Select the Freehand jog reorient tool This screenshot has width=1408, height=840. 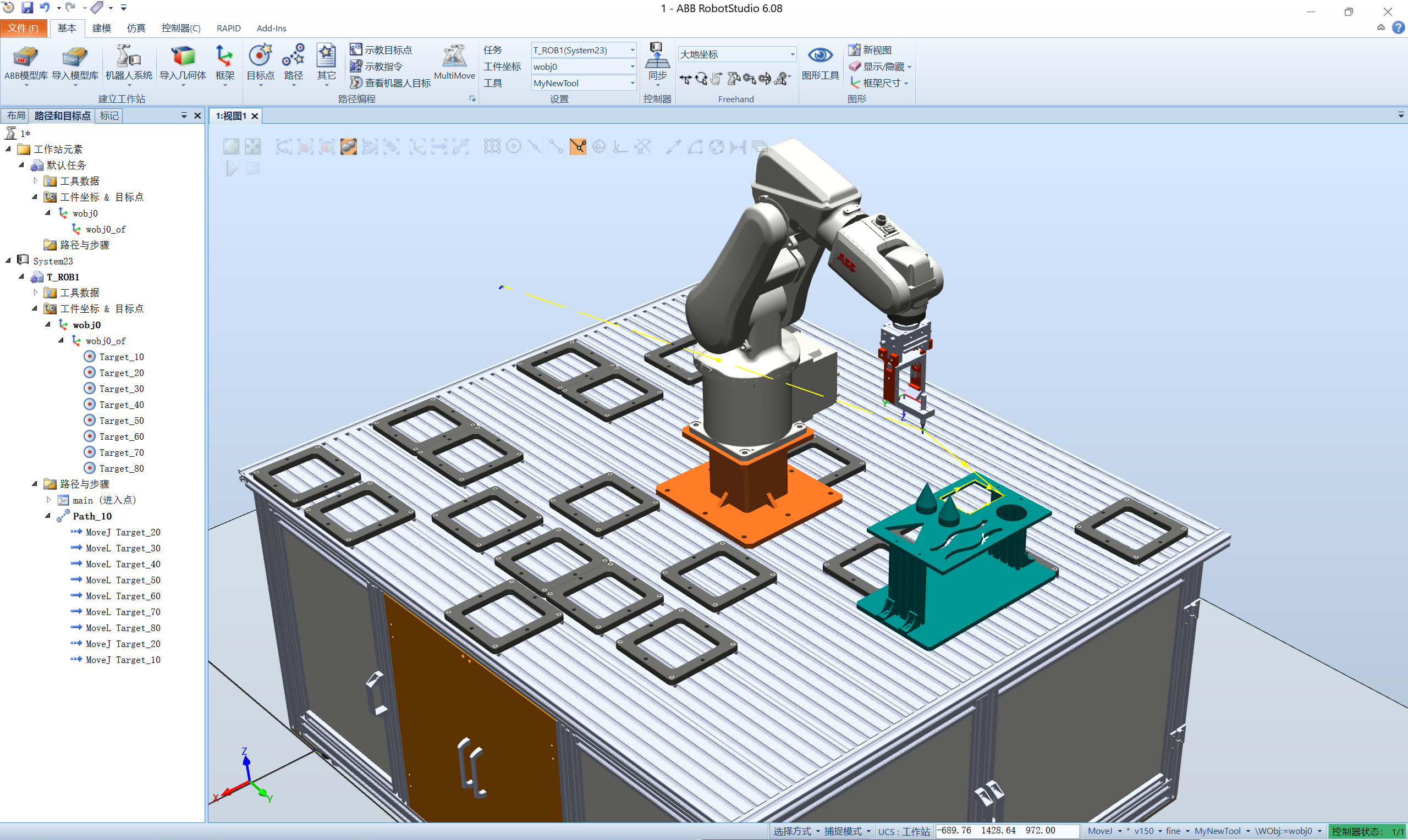[765, 79]
